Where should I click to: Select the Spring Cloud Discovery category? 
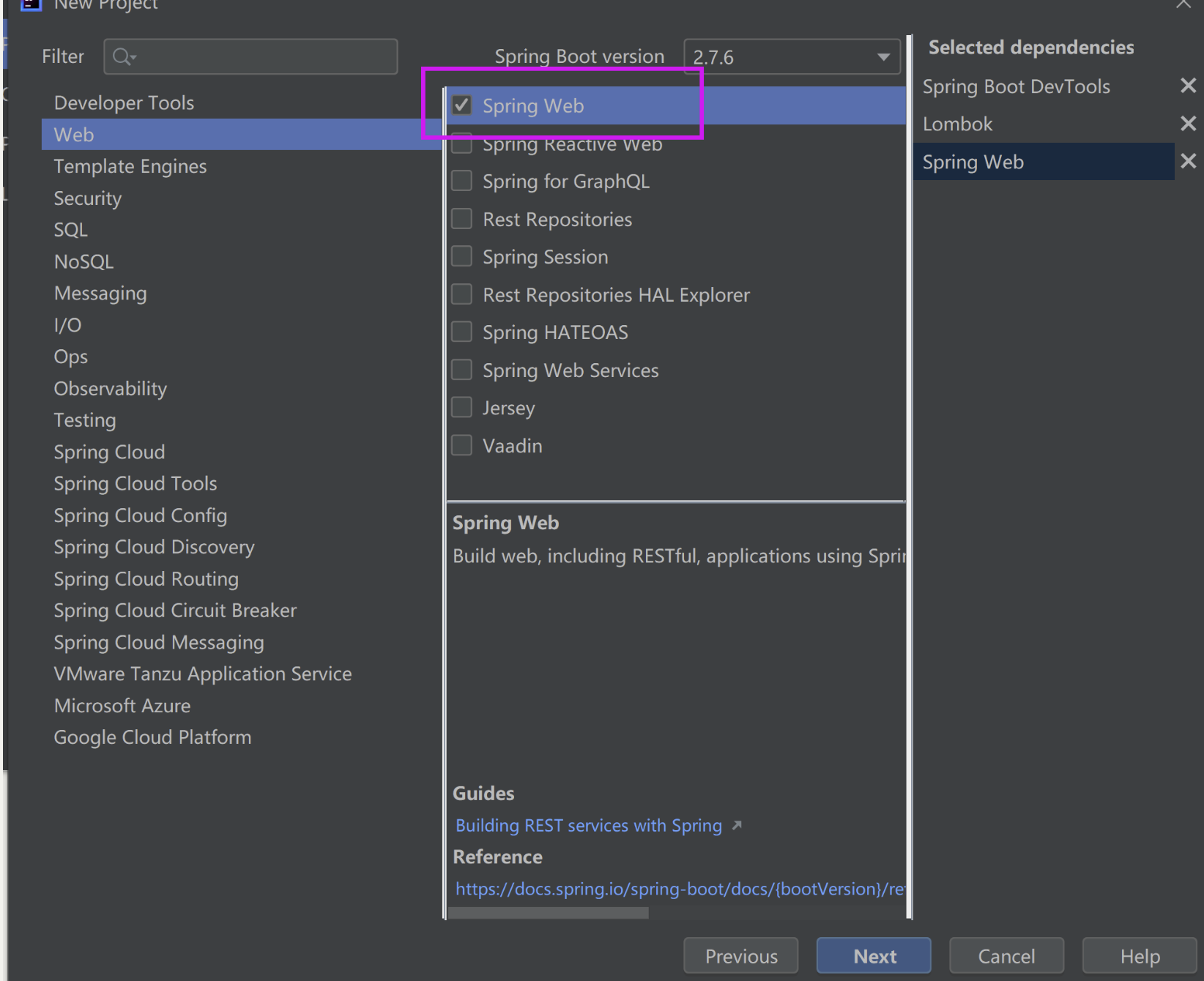point(155,547)
